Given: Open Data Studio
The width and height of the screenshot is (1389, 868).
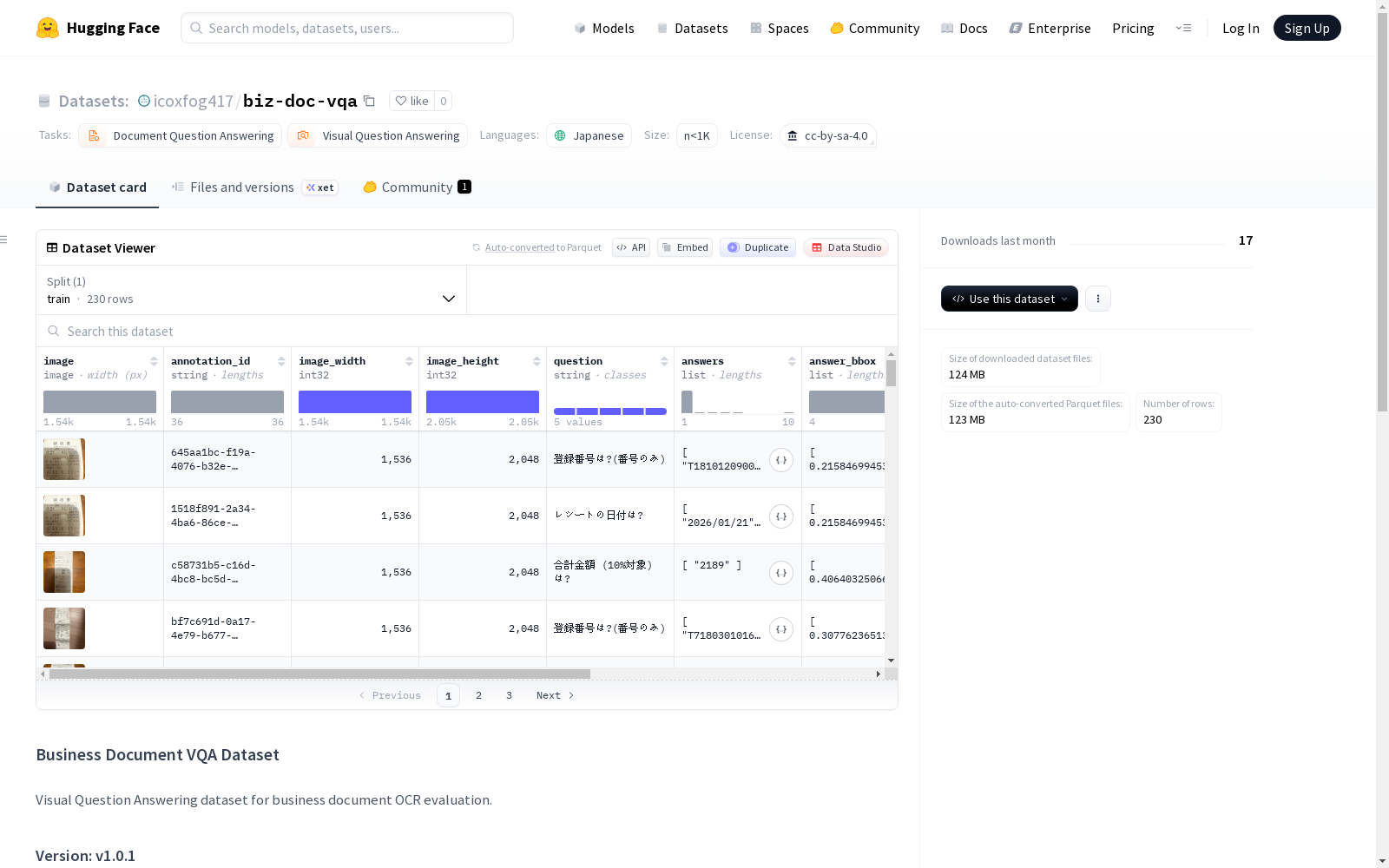Looking at the screenshot, I should pos(846,247).
